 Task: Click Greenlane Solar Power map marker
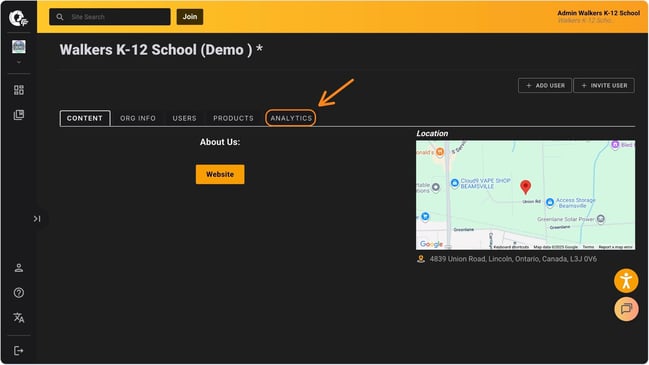tap(601, 219)
